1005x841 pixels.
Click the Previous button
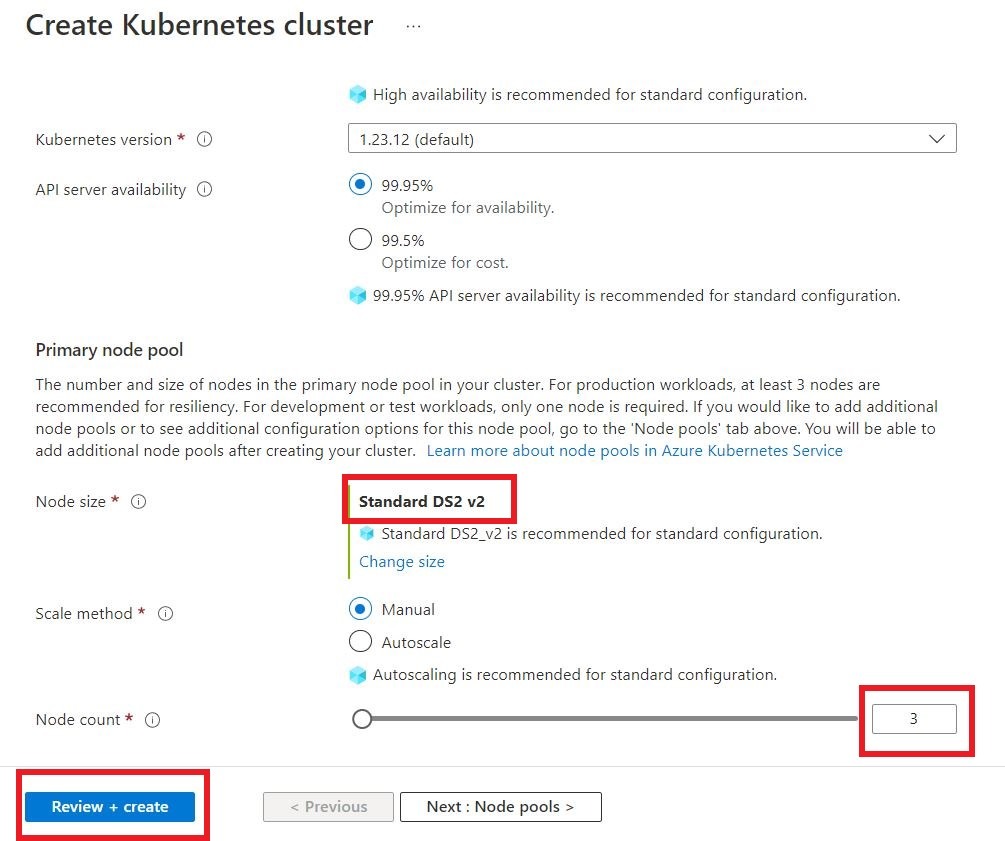coord(328,806)
